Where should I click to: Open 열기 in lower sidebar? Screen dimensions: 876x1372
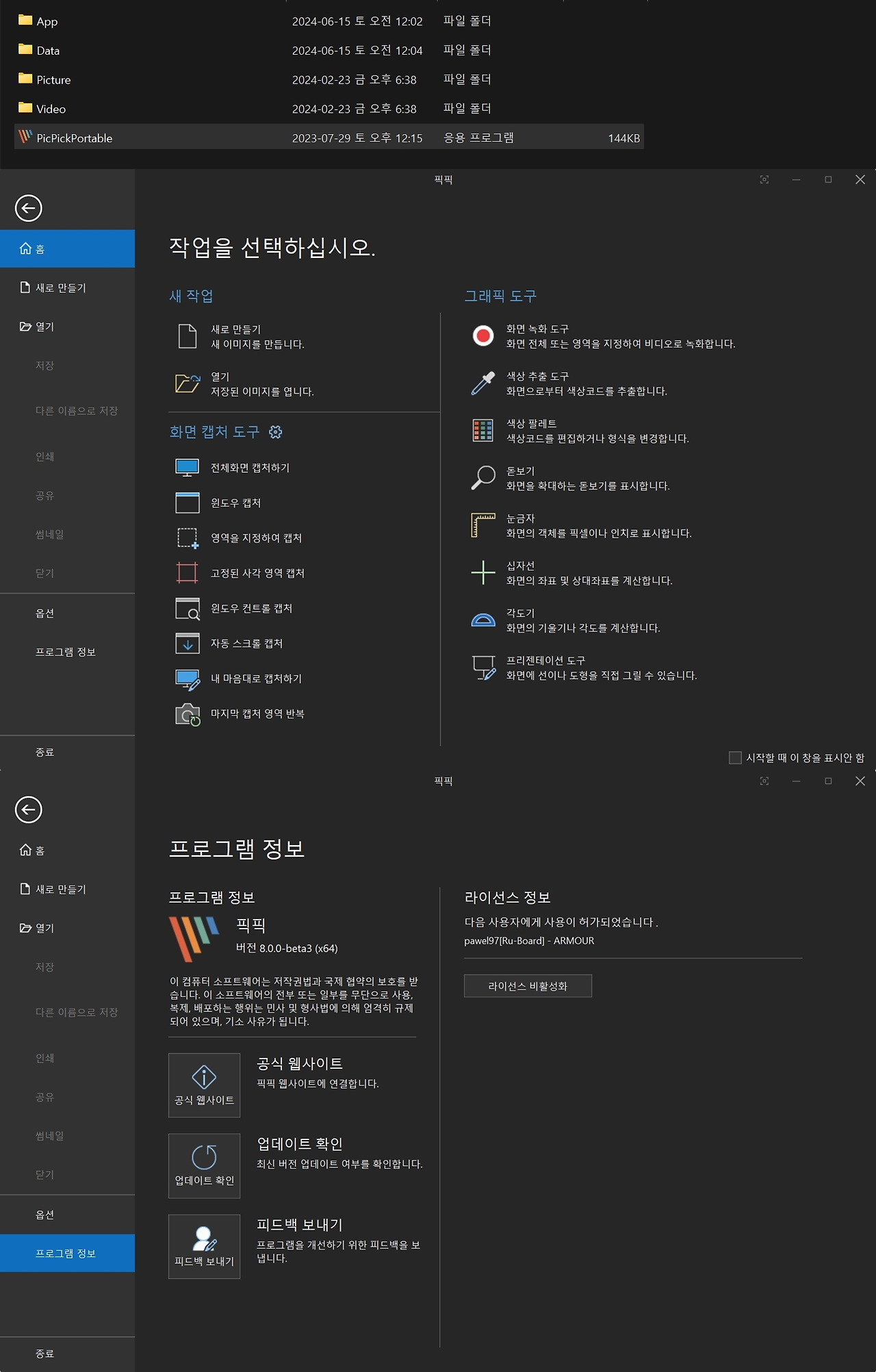[67, 928]
